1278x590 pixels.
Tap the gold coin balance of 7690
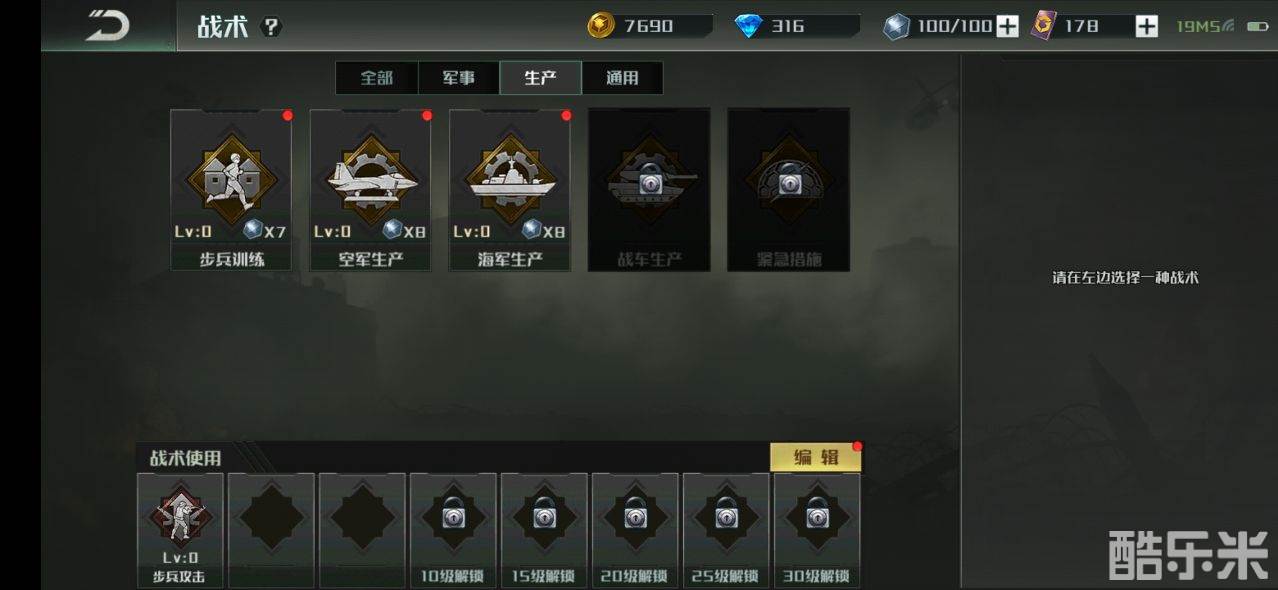click(x=650, y=26)
